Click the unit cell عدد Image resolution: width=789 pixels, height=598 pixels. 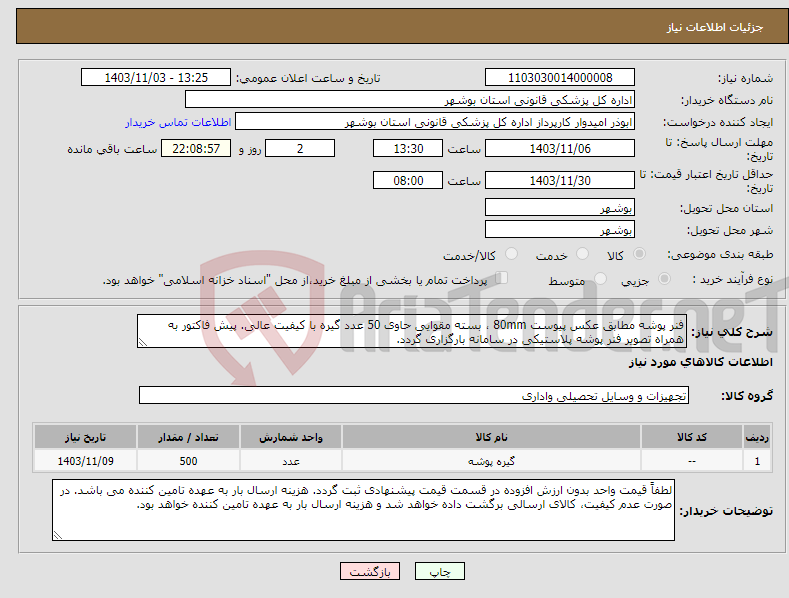click(x=291, y=461)
